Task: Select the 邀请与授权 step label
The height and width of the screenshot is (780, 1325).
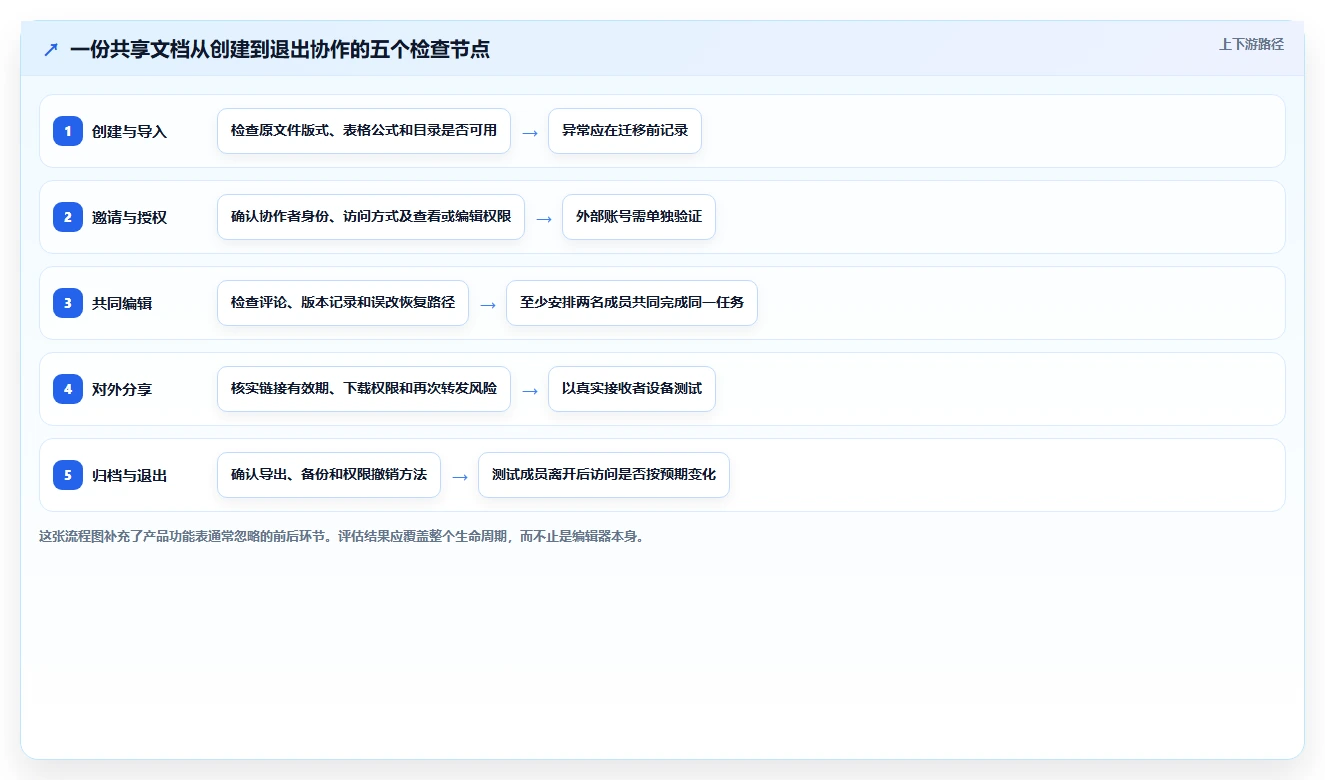Action: pos(129,217)
